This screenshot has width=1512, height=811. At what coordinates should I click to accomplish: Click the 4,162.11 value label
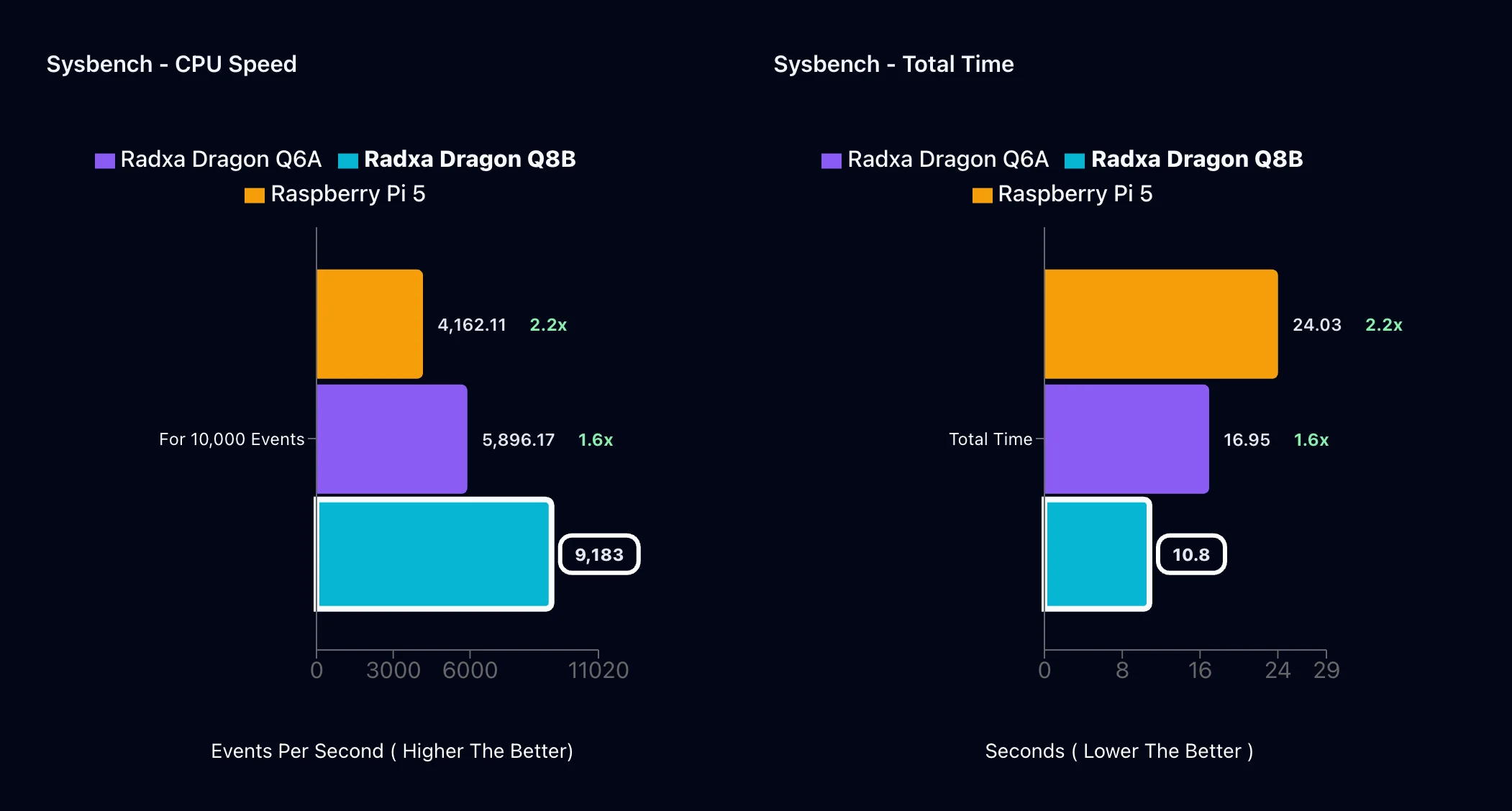472,325
